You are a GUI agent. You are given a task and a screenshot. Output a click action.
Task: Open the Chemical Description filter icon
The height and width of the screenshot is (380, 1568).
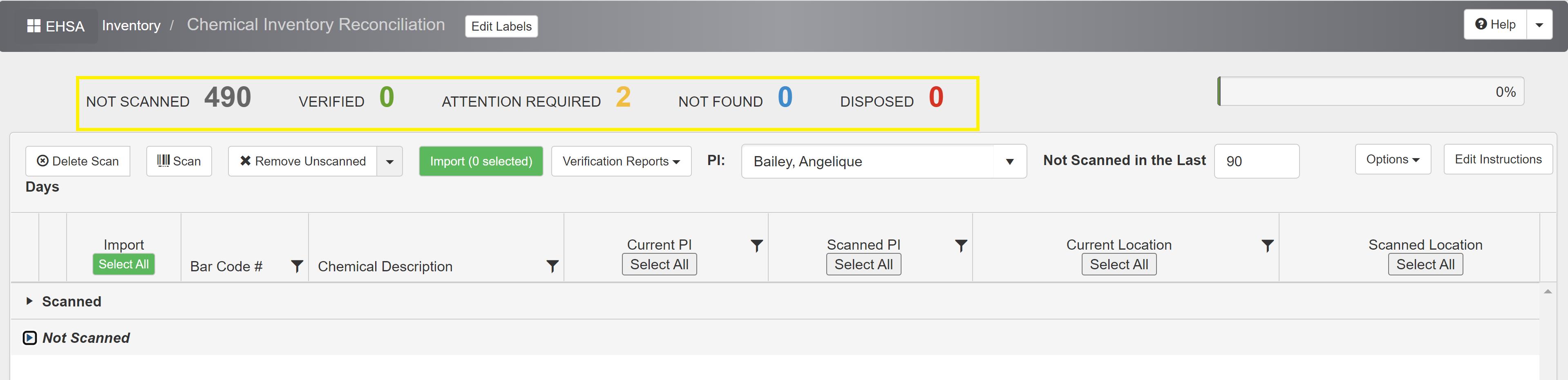point(552,267)
